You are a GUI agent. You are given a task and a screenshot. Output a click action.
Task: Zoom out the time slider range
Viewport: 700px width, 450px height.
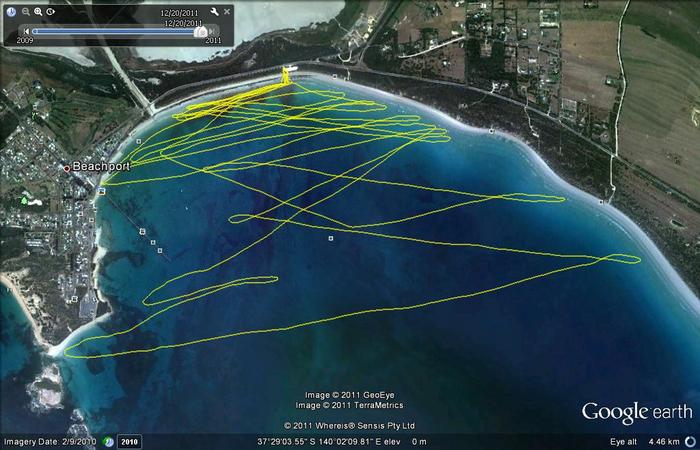25,11
